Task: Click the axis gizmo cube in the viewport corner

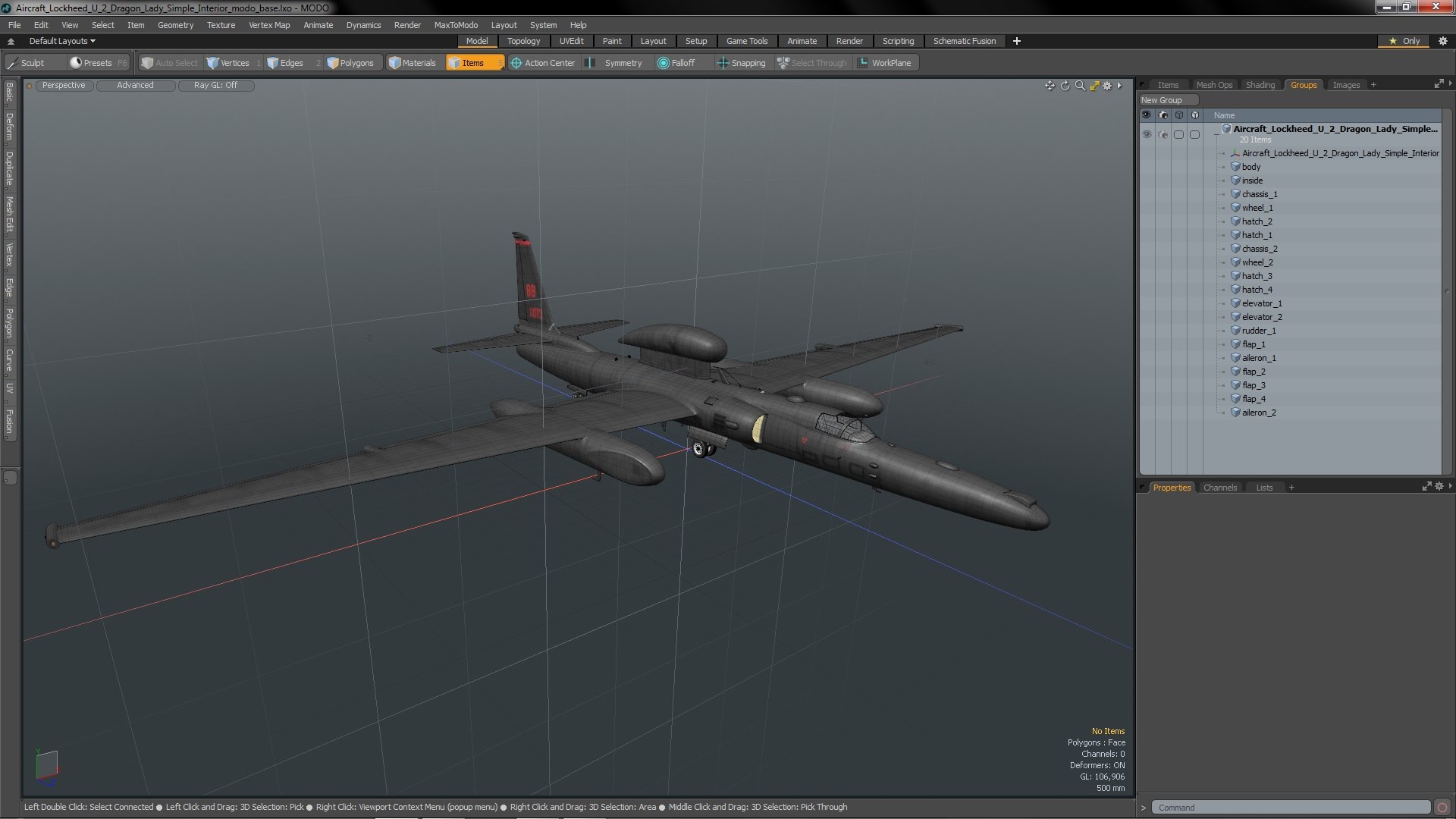Action: pyautogui.click(x=47, y=766)
